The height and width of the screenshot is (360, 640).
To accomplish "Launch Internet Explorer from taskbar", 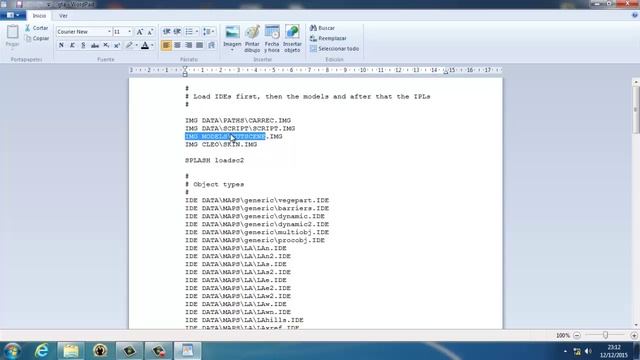I will 42,351.
